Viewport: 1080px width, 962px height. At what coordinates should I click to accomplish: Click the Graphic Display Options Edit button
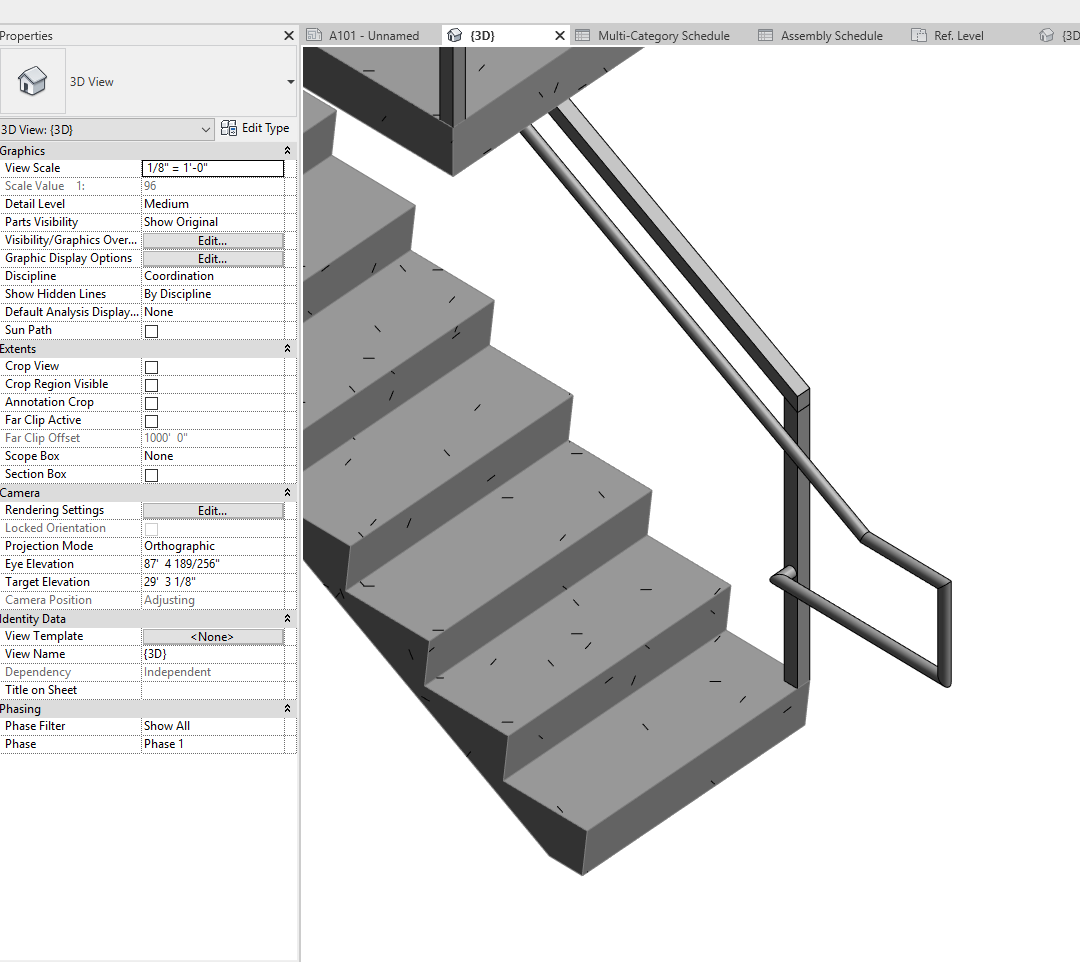pos(213,257)
